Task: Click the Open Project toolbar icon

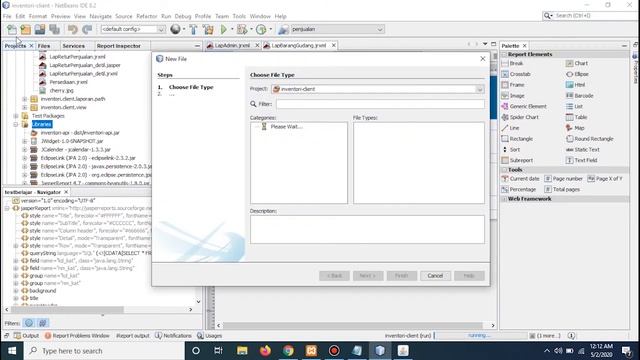Action: [40, 29]
